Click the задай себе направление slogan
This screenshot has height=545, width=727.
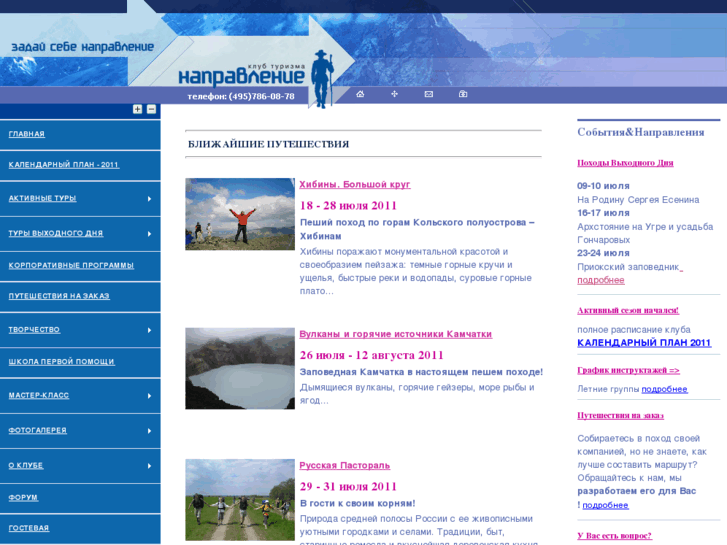click(x=82, y=47)
